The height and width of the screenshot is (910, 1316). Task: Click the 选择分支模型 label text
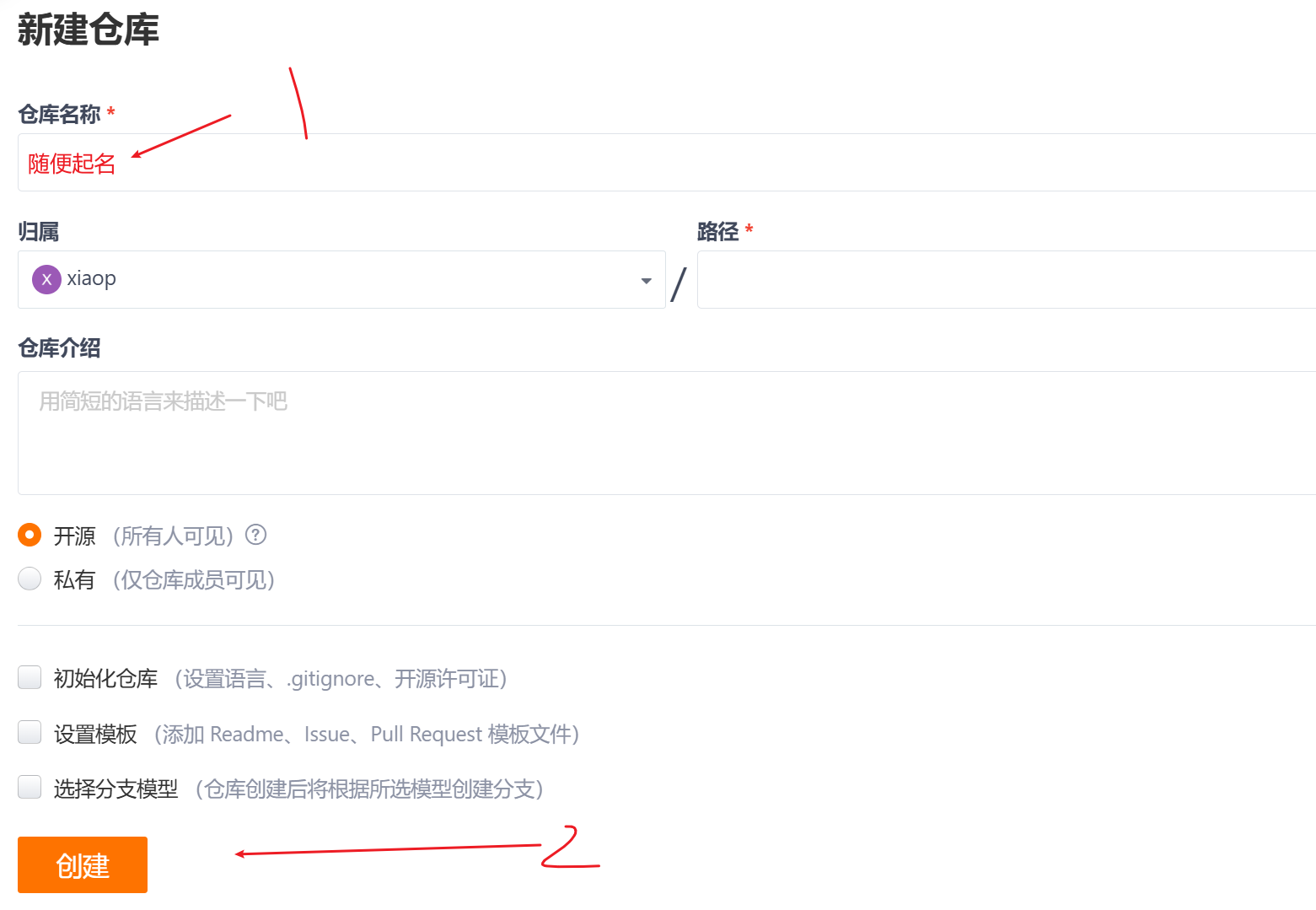(116, 789)
